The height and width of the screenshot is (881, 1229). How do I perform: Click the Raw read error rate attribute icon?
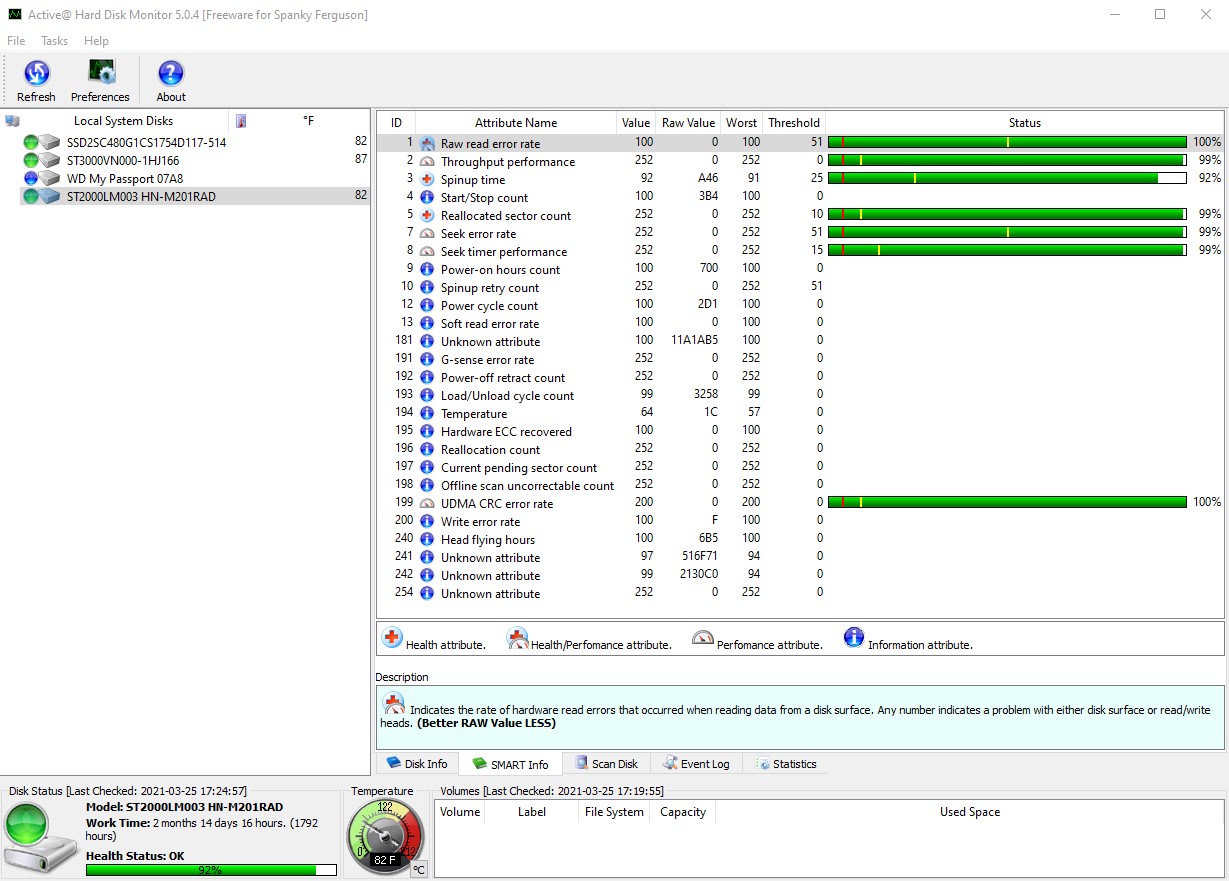point(427,144)
